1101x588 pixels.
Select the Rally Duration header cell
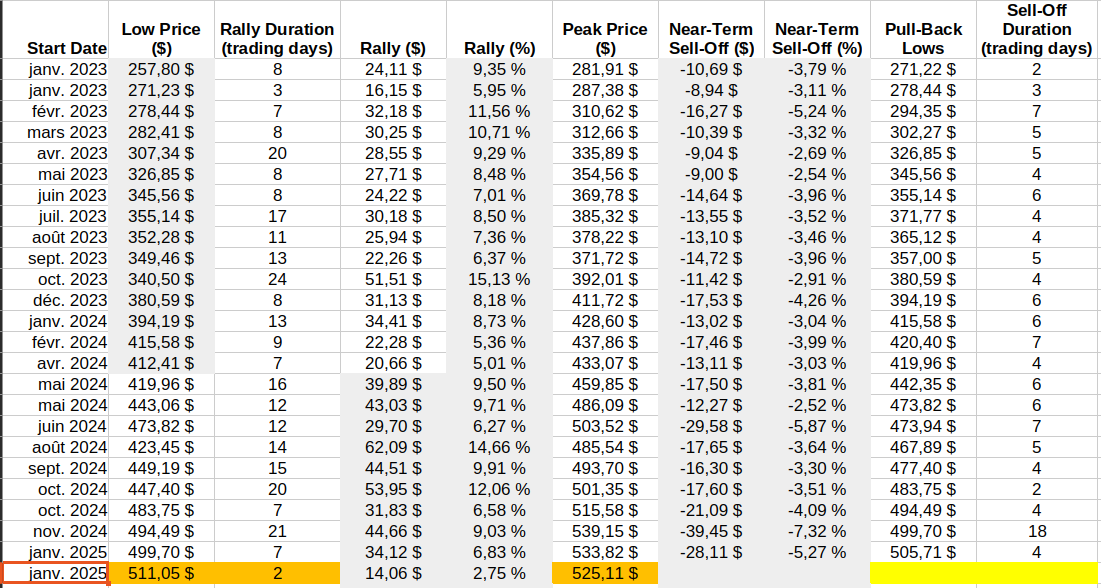[276, 38]
